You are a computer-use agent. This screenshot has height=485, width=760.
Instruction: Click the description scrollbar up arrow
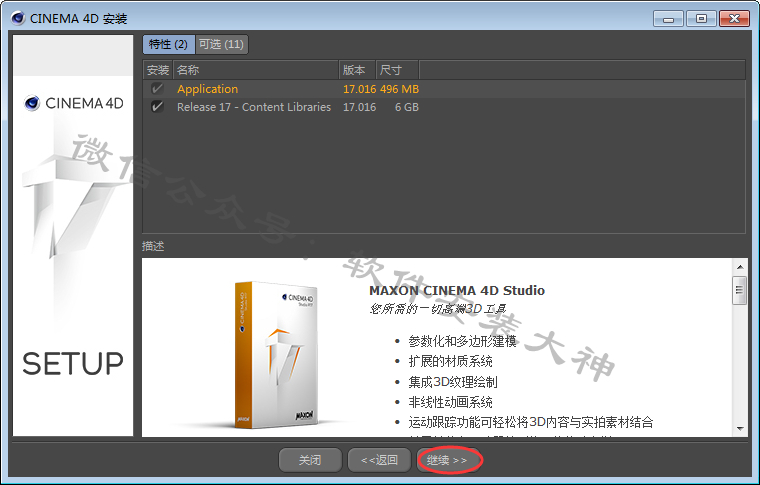(740, 267)
